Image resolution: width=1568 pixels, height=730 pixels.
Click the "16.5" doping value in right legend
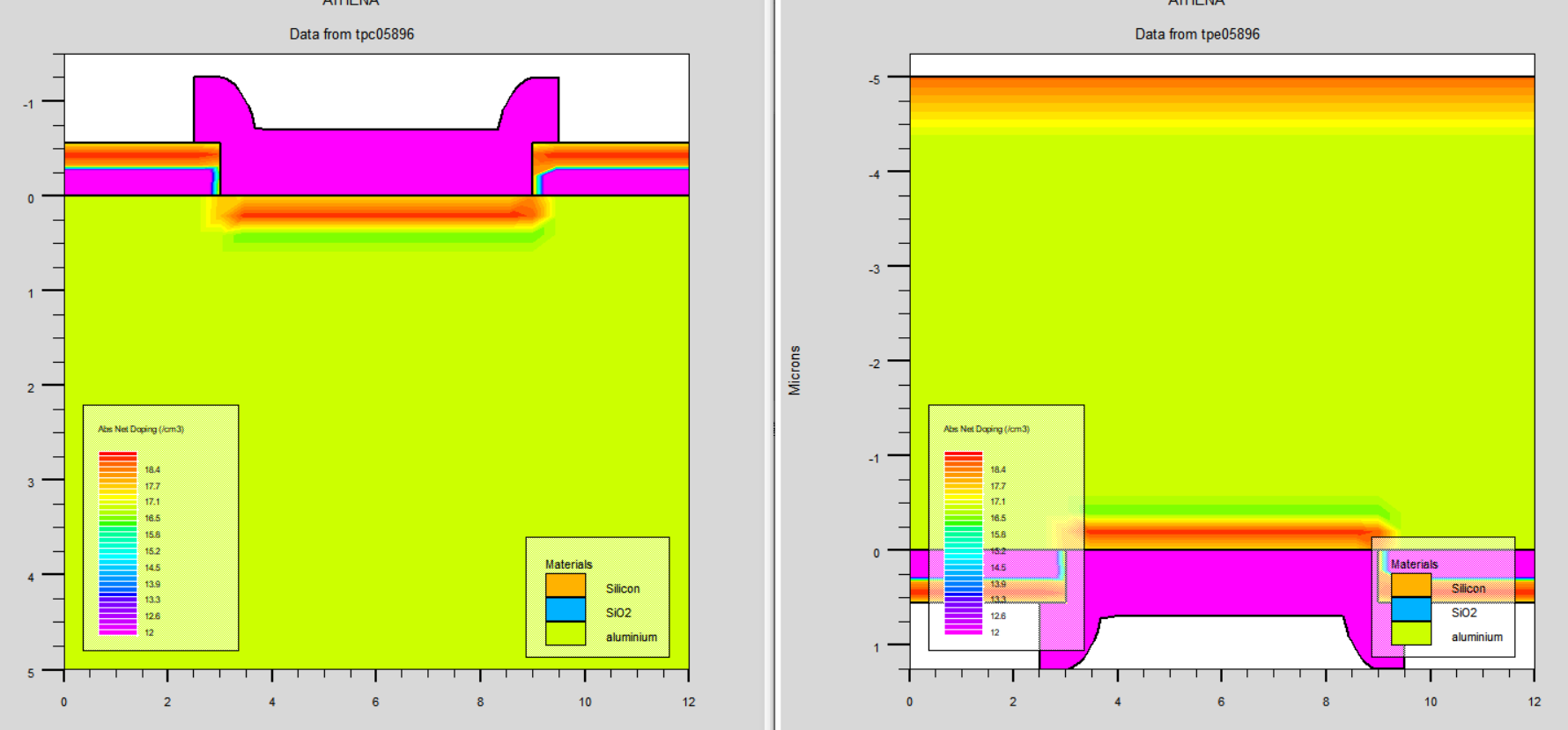(x=998, y=519)
